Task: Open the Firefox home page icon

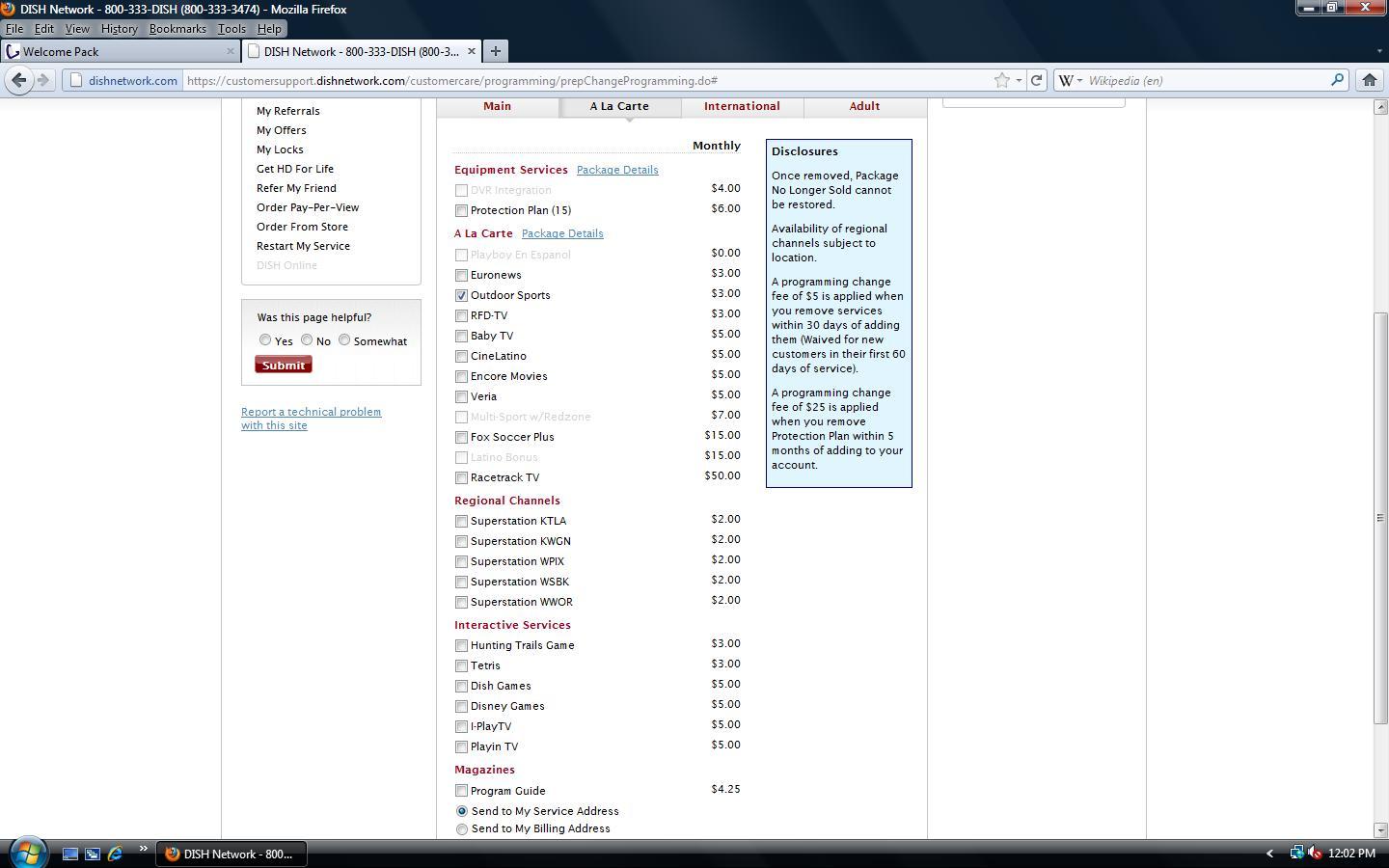Action: click(x=1369, y=80)
